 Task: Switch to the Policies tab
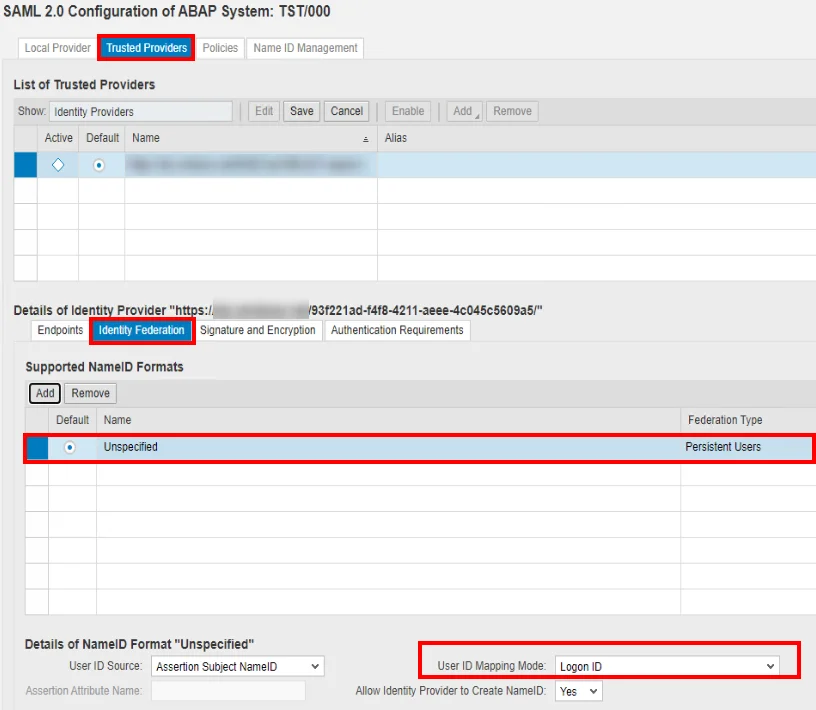pos(220,47)
